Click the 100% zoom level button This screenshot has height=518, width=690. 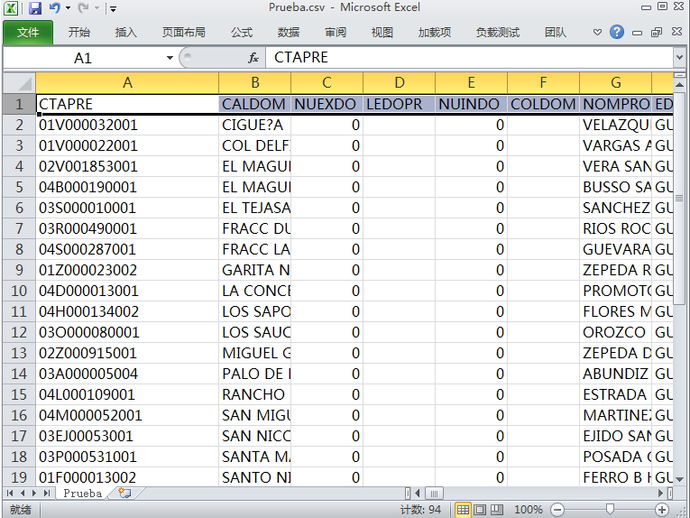(528, 510)
